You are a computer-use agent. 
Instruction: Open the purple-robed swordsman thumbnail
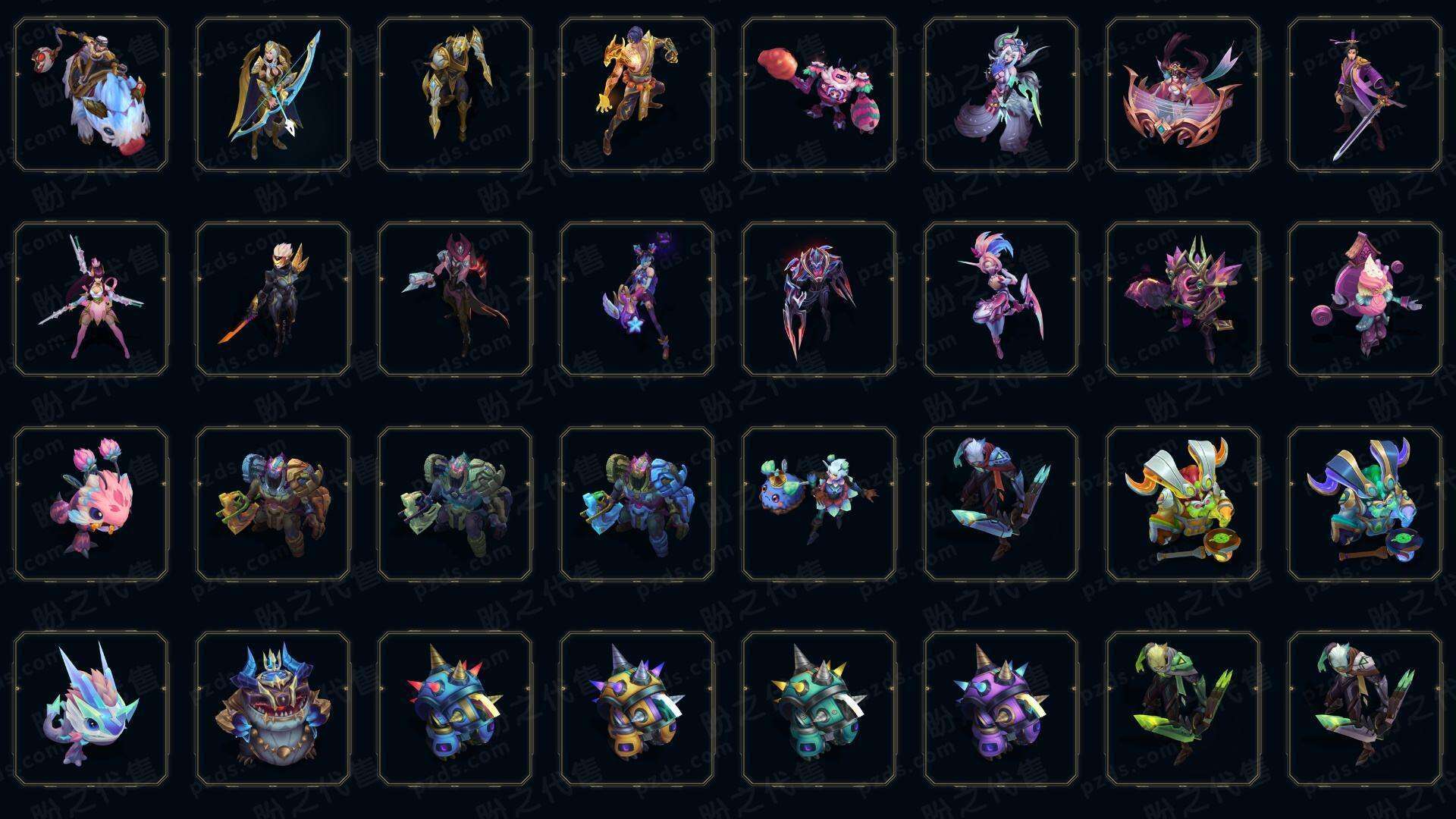tap(1365, 94)
